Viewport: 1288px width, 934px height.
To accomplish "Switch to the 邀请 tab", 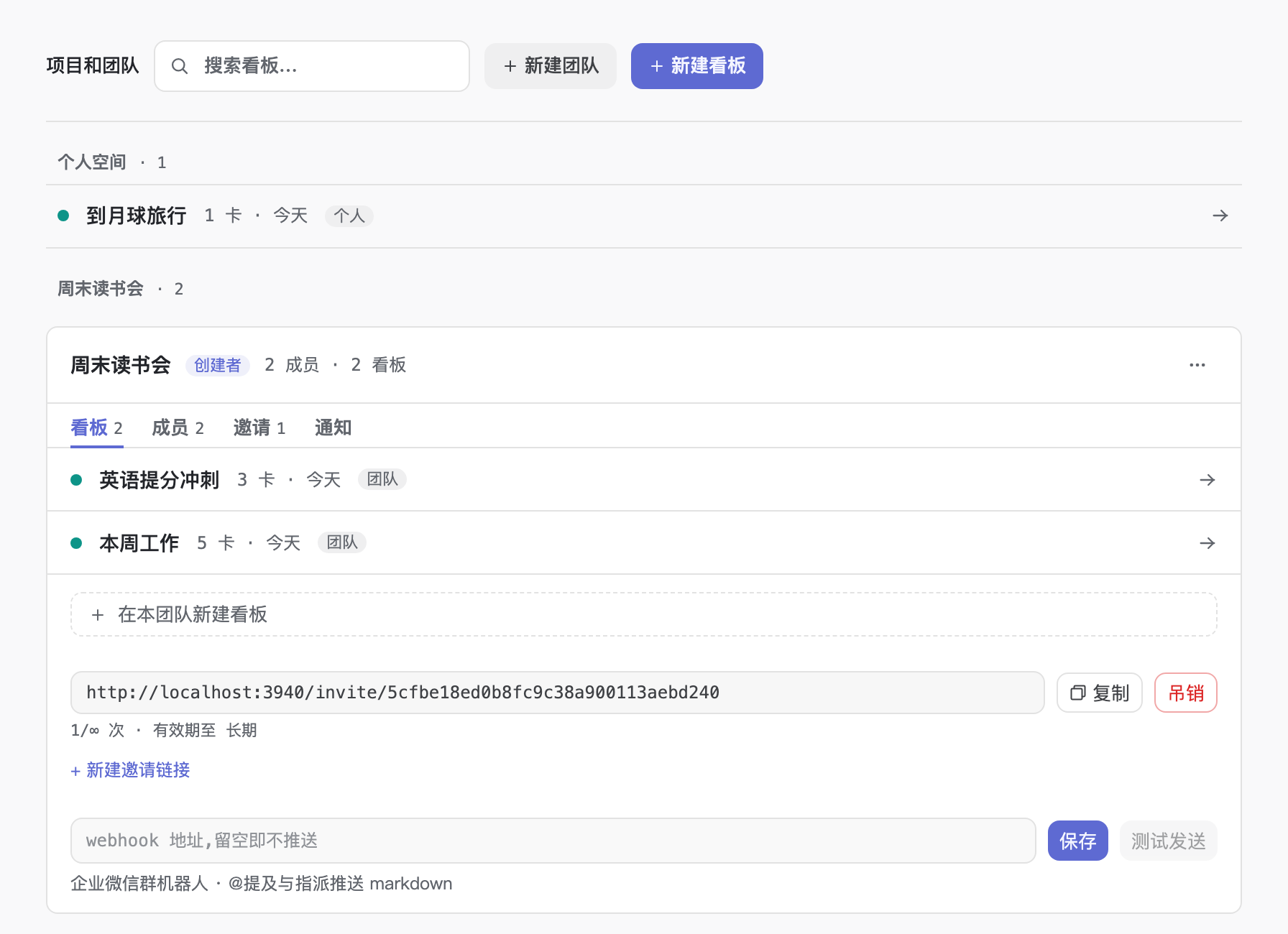I will click(x=259, y=428).
